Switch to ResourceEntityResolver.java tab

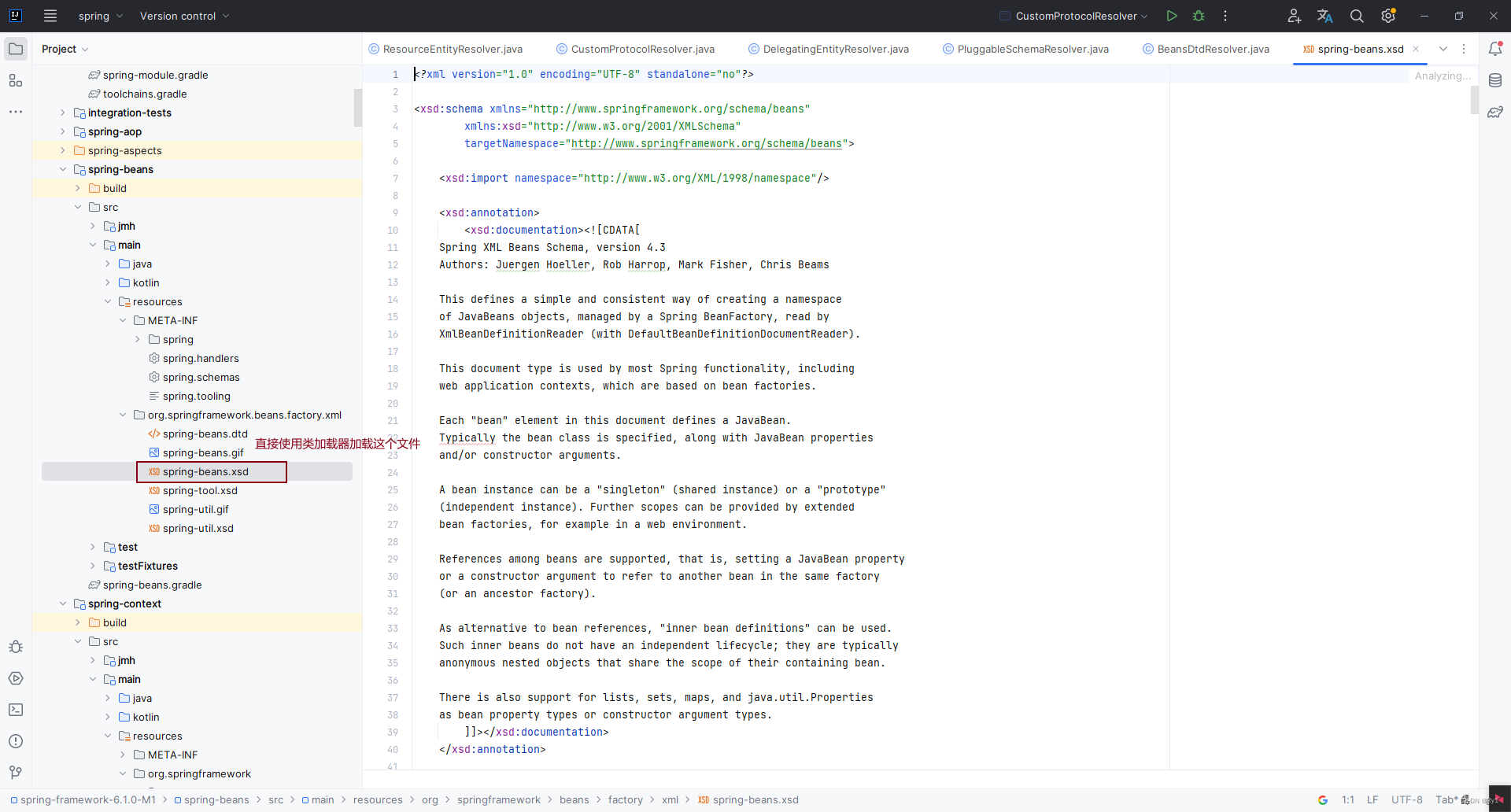click(x=445, y=49)
